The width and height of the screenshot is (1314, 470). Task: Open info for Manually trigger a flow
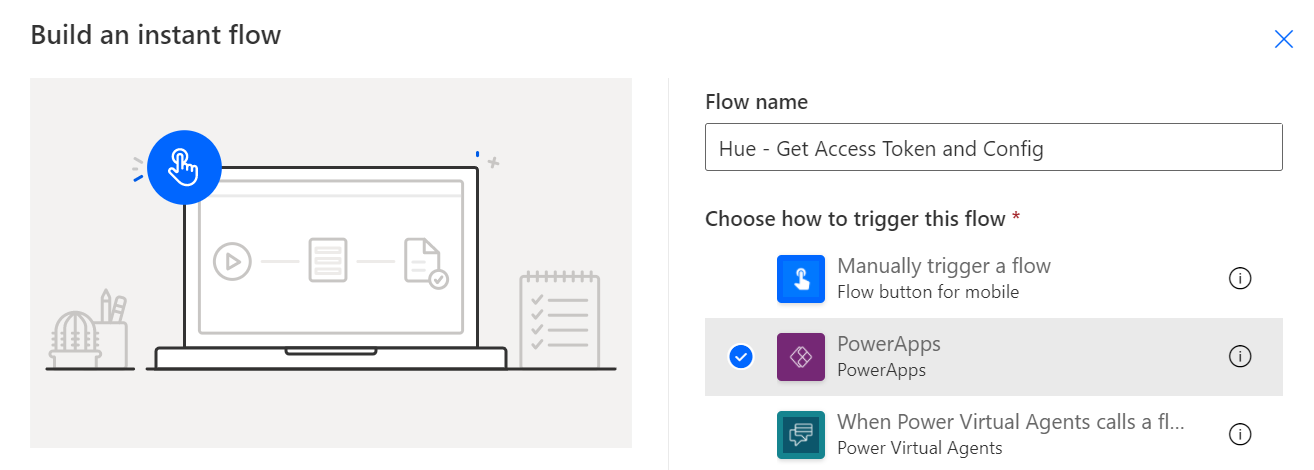click(x=1240, y=279)
